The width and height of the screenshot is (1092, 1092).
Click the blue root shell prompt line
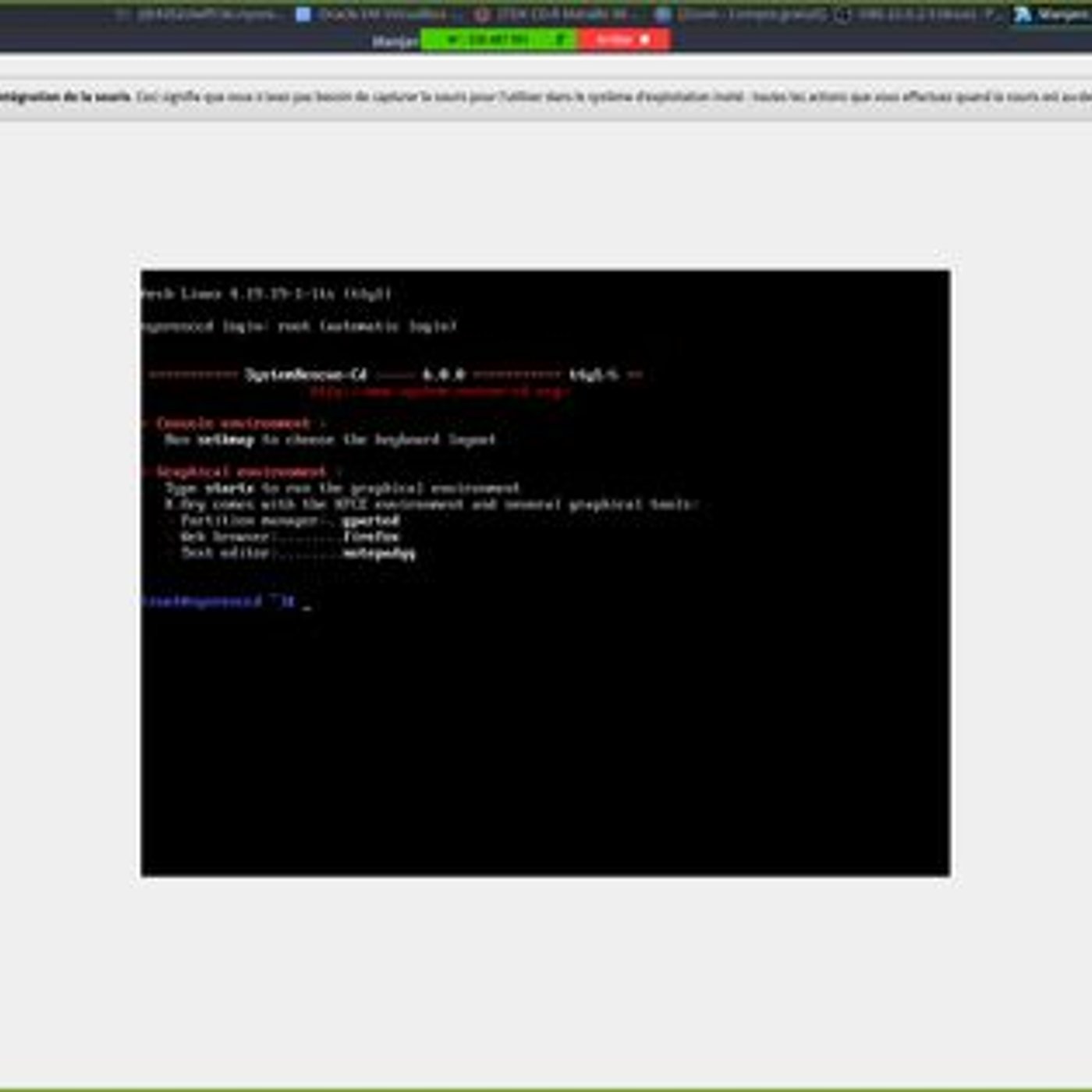(x=218, y=601)
